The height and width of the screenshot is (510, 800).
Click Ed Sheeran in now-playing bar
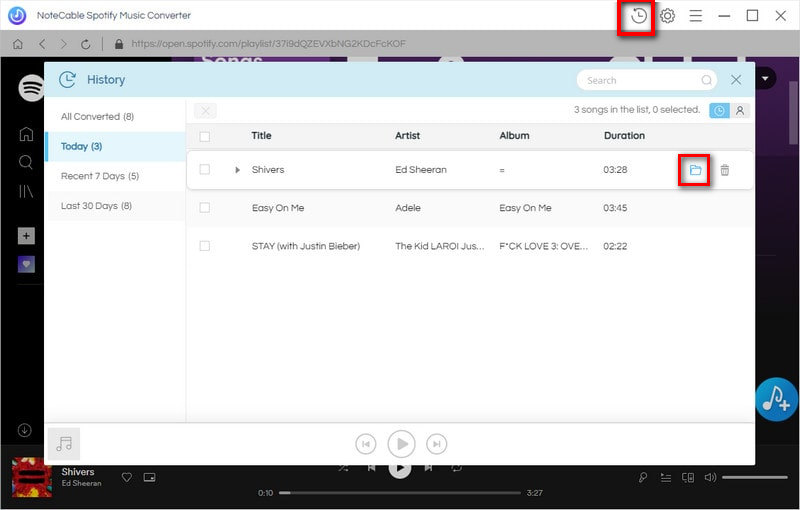click(x=82, y=483)
